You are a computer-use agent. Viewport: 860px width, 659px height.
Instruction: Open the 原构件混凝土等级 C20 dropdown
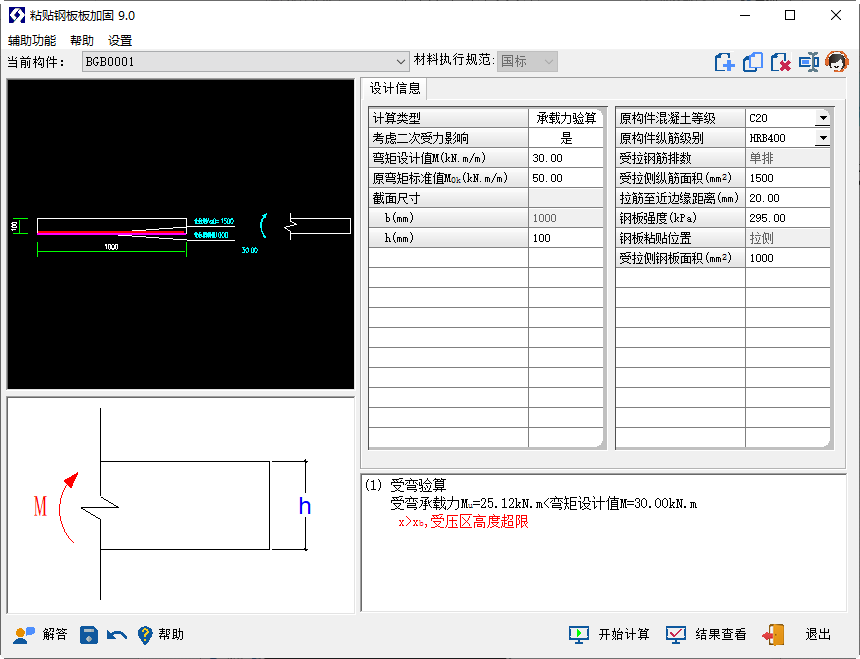pos(822,118)
